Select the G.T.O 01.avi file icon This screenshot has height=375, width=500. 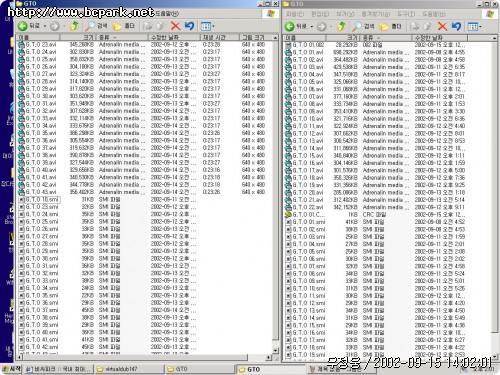(288, 52)
